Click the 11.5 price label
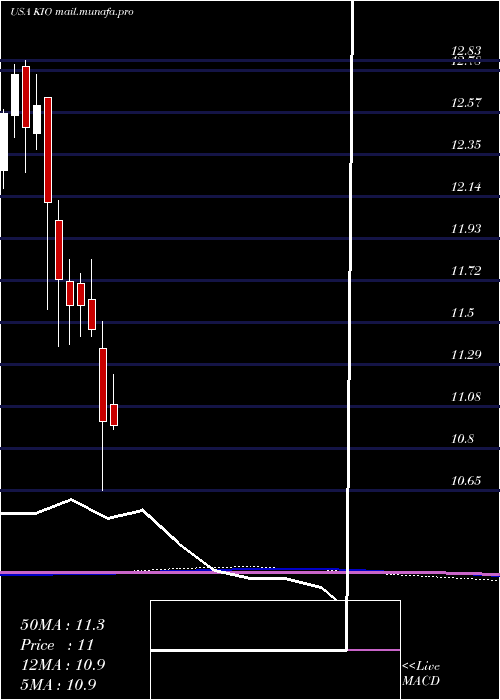Image resolution: width=500 pixels, height=700 pixels. 462,313
